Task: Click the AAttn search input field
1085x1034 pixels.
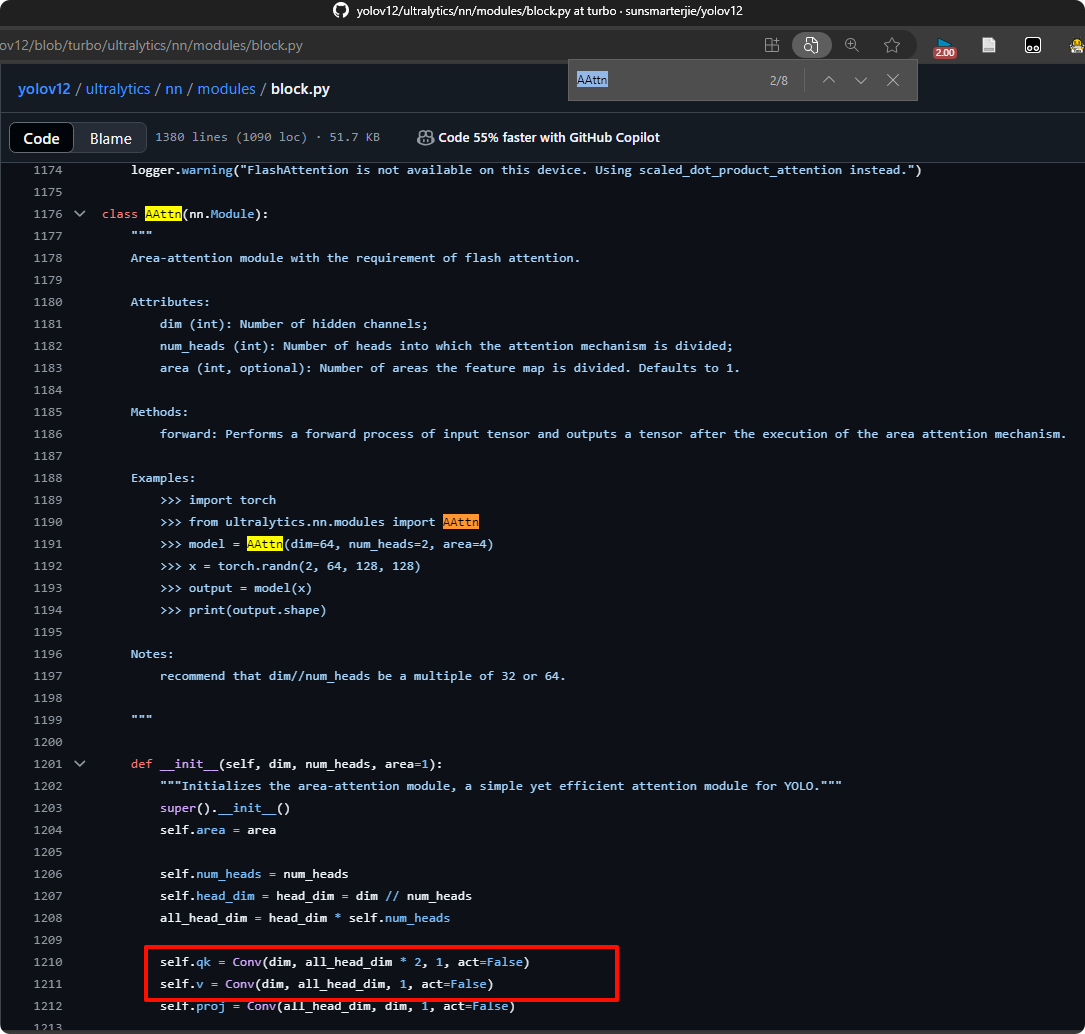Action: tap(650, 80)
